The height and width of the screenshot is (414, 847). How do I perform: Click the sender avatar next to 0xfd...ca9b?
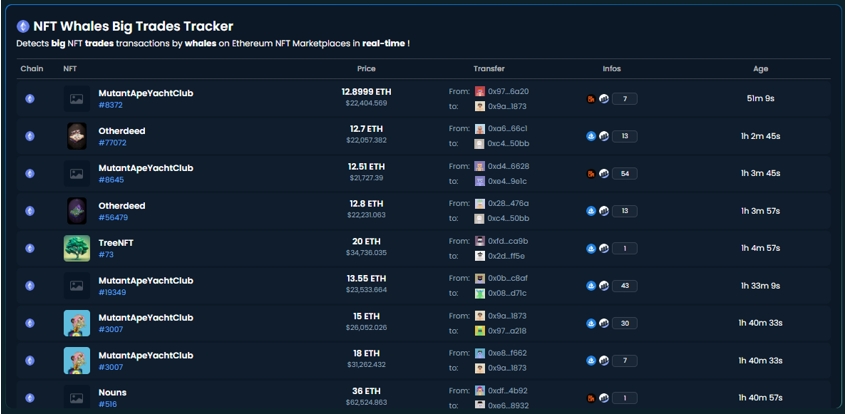480,241
